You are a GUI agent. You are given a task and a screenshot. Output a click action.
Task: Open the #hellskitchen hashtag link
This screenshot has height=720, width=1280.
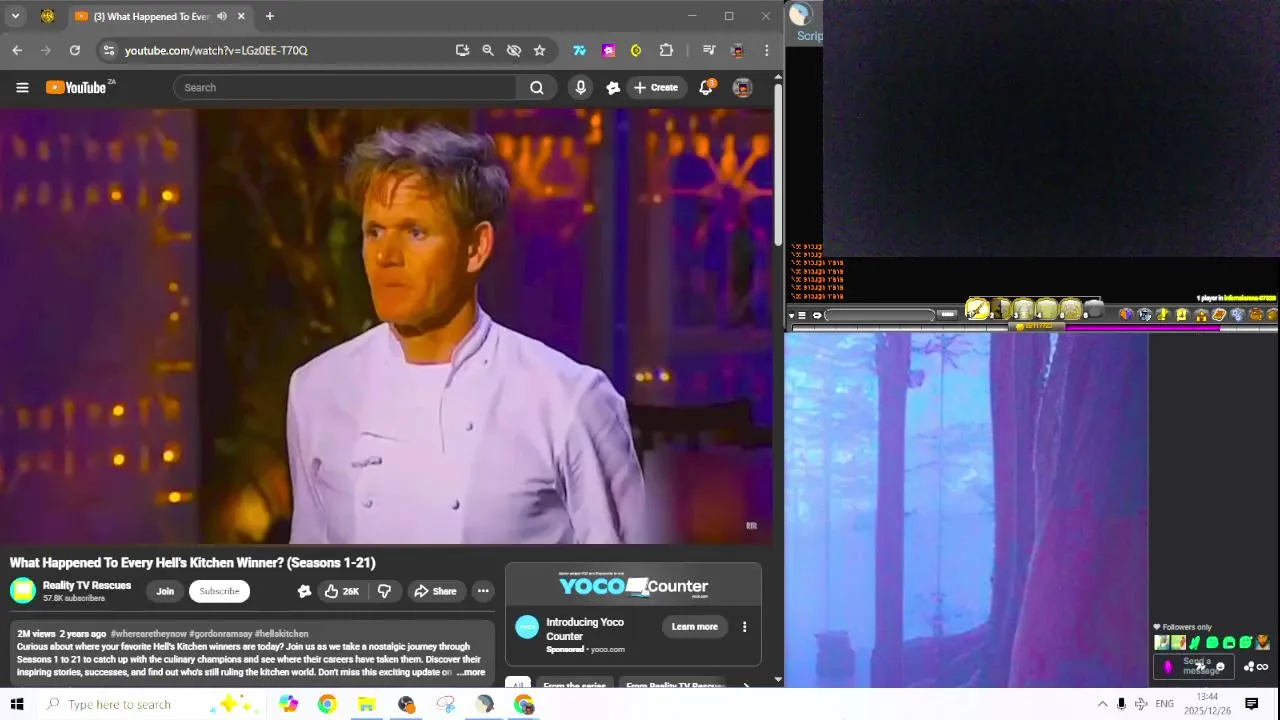coord(282,634)
